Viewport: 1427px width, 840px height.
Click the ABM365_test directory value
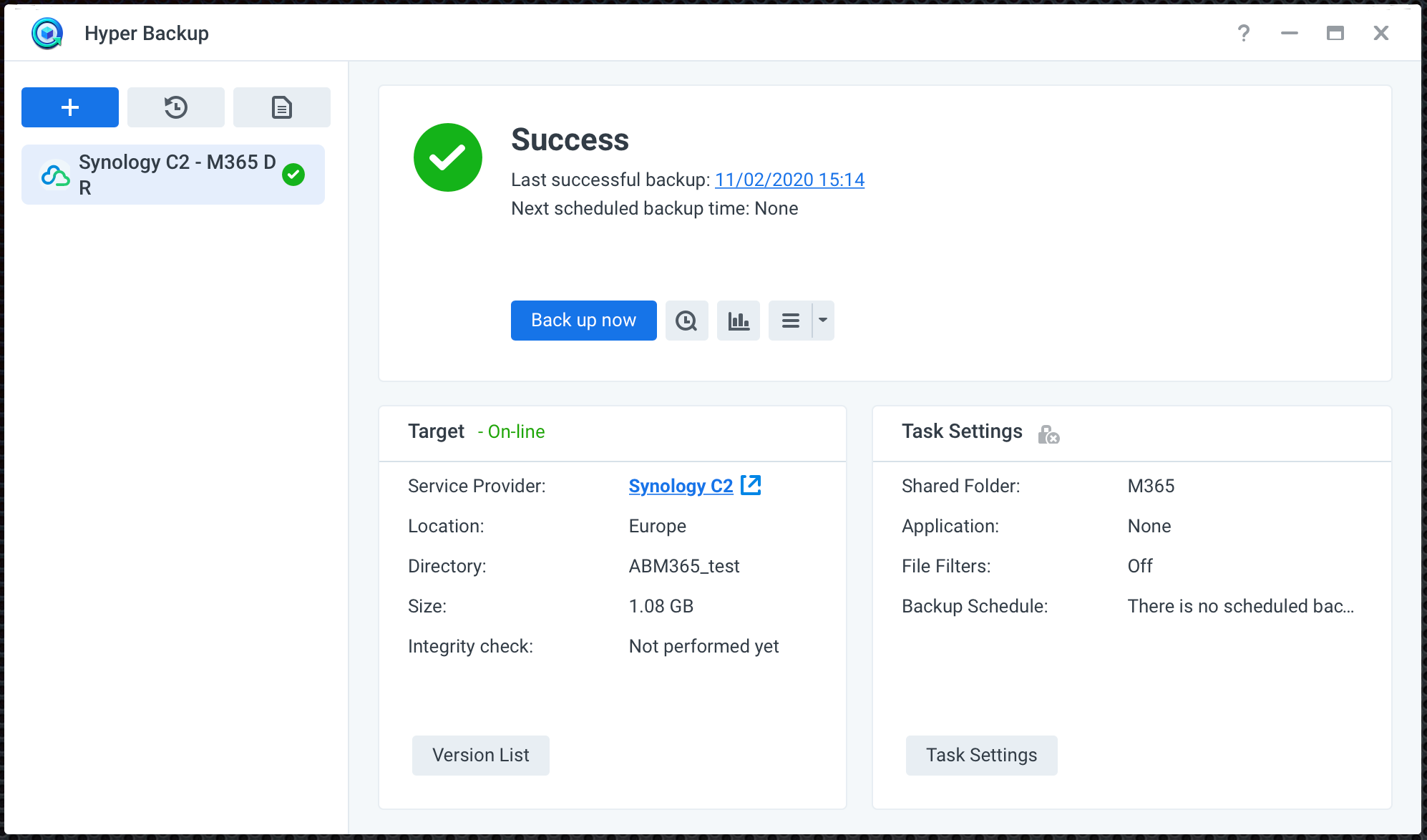(x=684, y=566)
